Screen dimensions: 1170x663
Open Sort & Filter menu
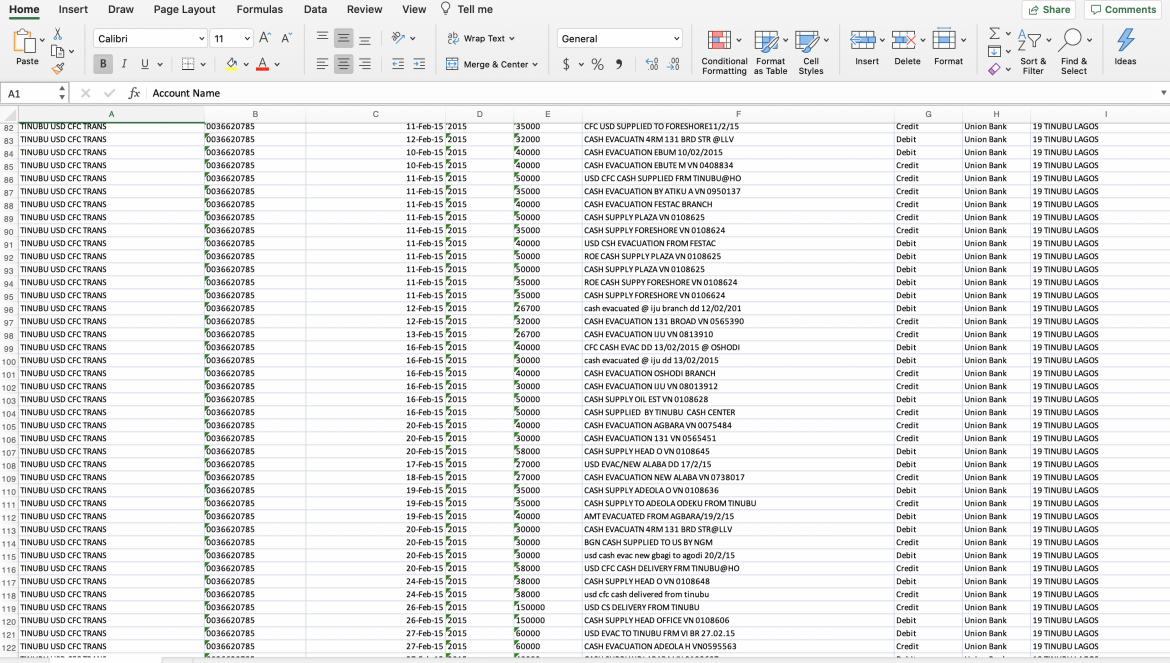pos(1033,52)
